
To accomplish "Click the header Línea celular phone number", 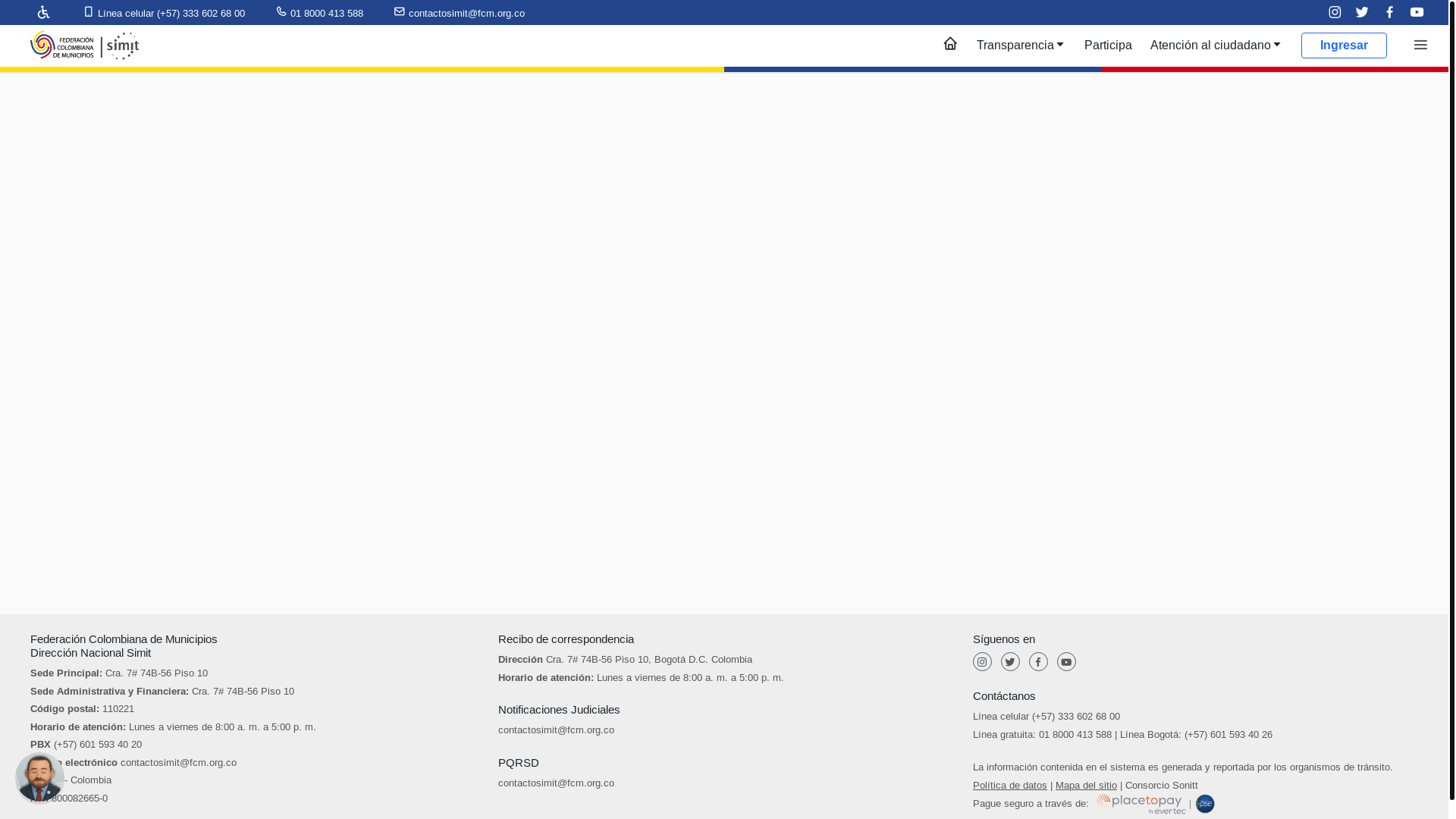I will point(171,14).
